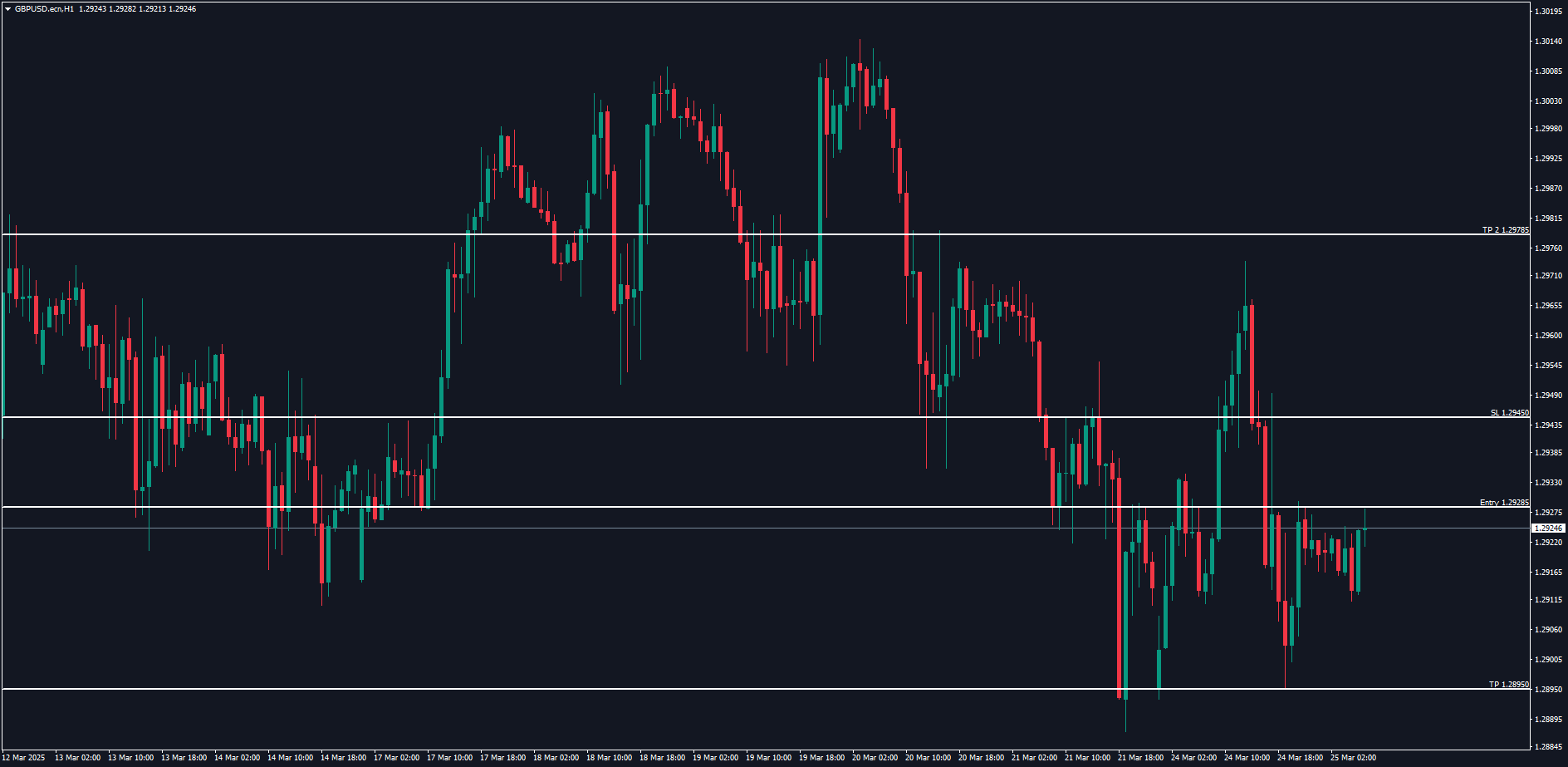Click the 20 Mar 18:00 time label
Screen dimensions: 1568x767
[981, 758]
